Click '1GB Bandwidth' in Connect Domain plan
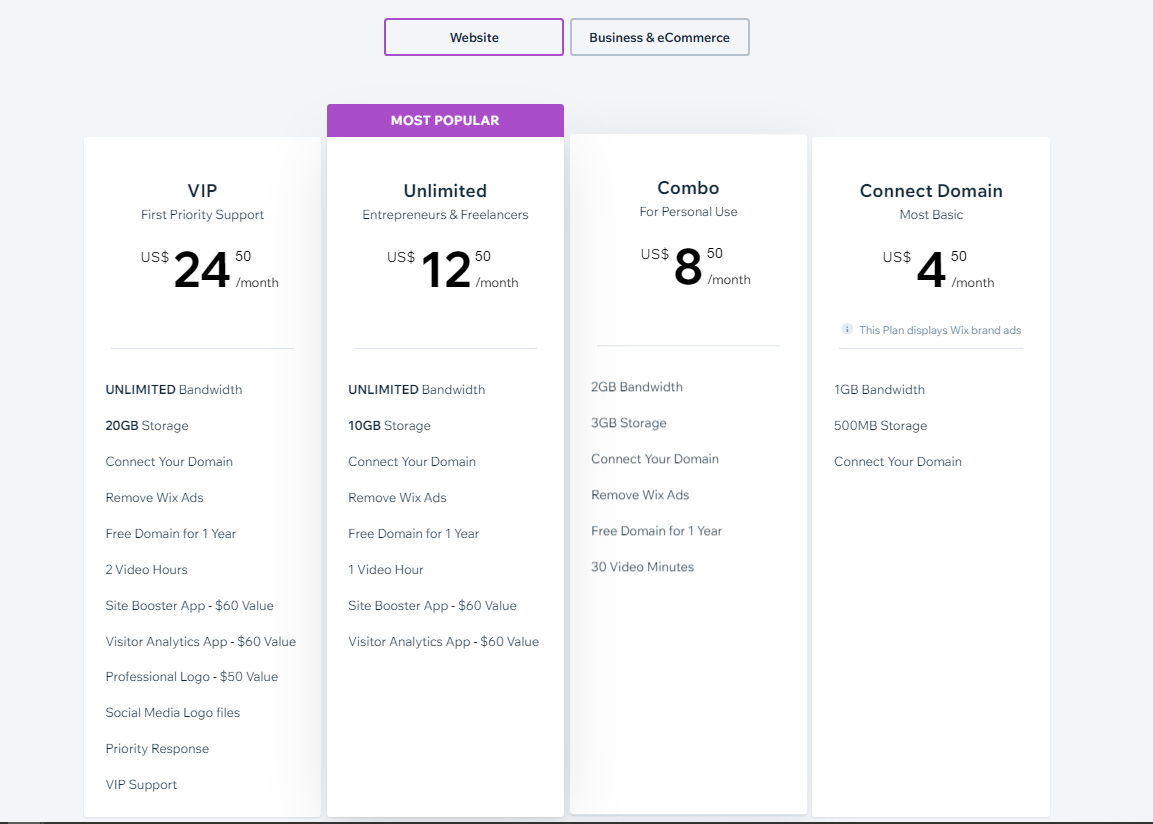Image resolution: width=1153 pixels, height=824 pixels. coord(879,390)
